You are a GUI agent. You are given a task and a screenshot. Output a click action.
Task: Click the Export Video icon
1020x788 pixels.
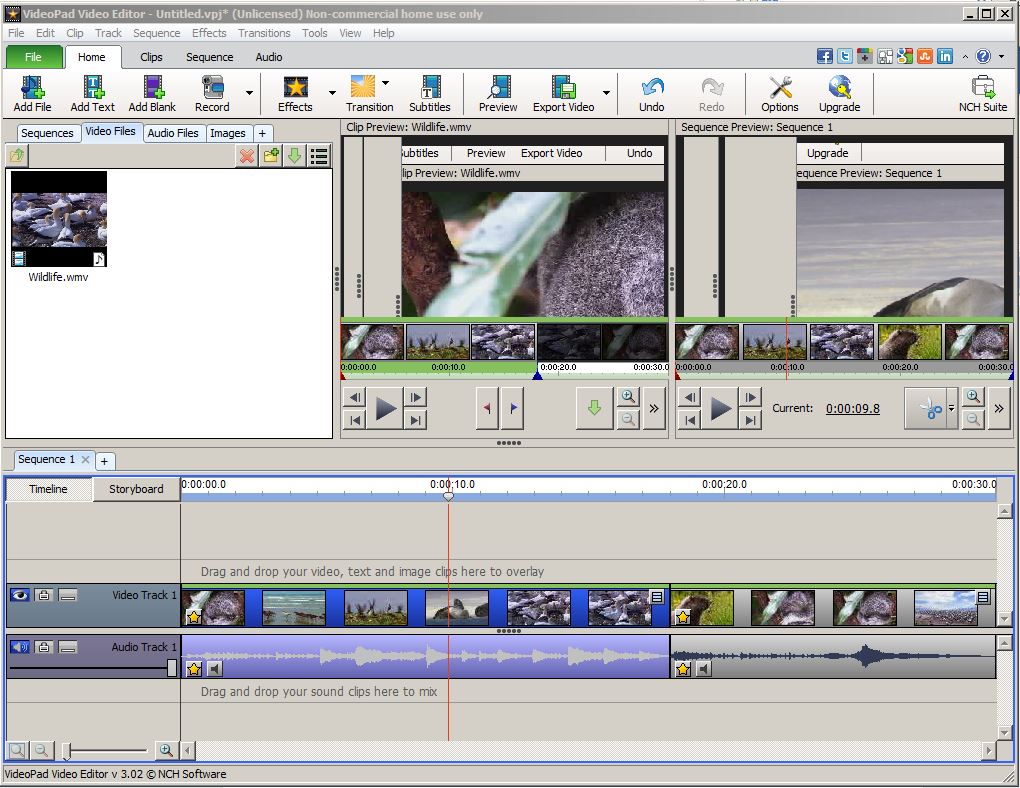tap(563, 94)
